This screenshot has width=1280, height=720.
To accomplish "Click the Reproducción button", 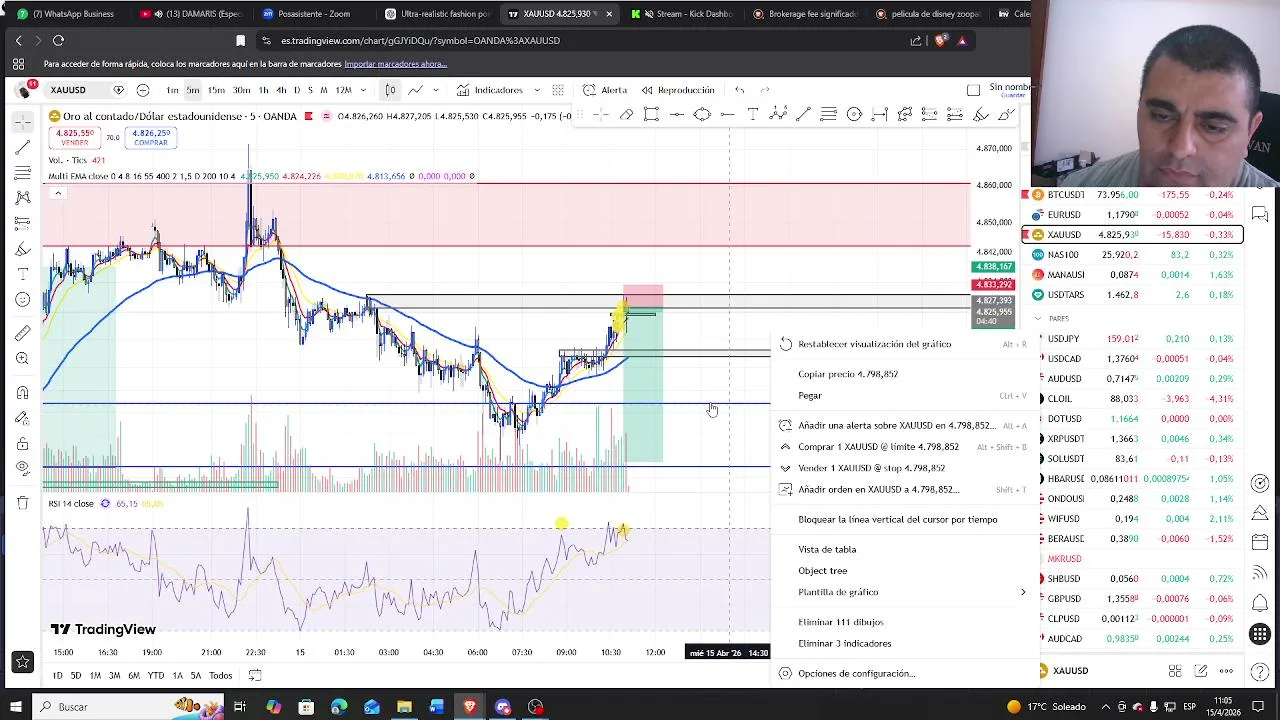I will point(677,90).
